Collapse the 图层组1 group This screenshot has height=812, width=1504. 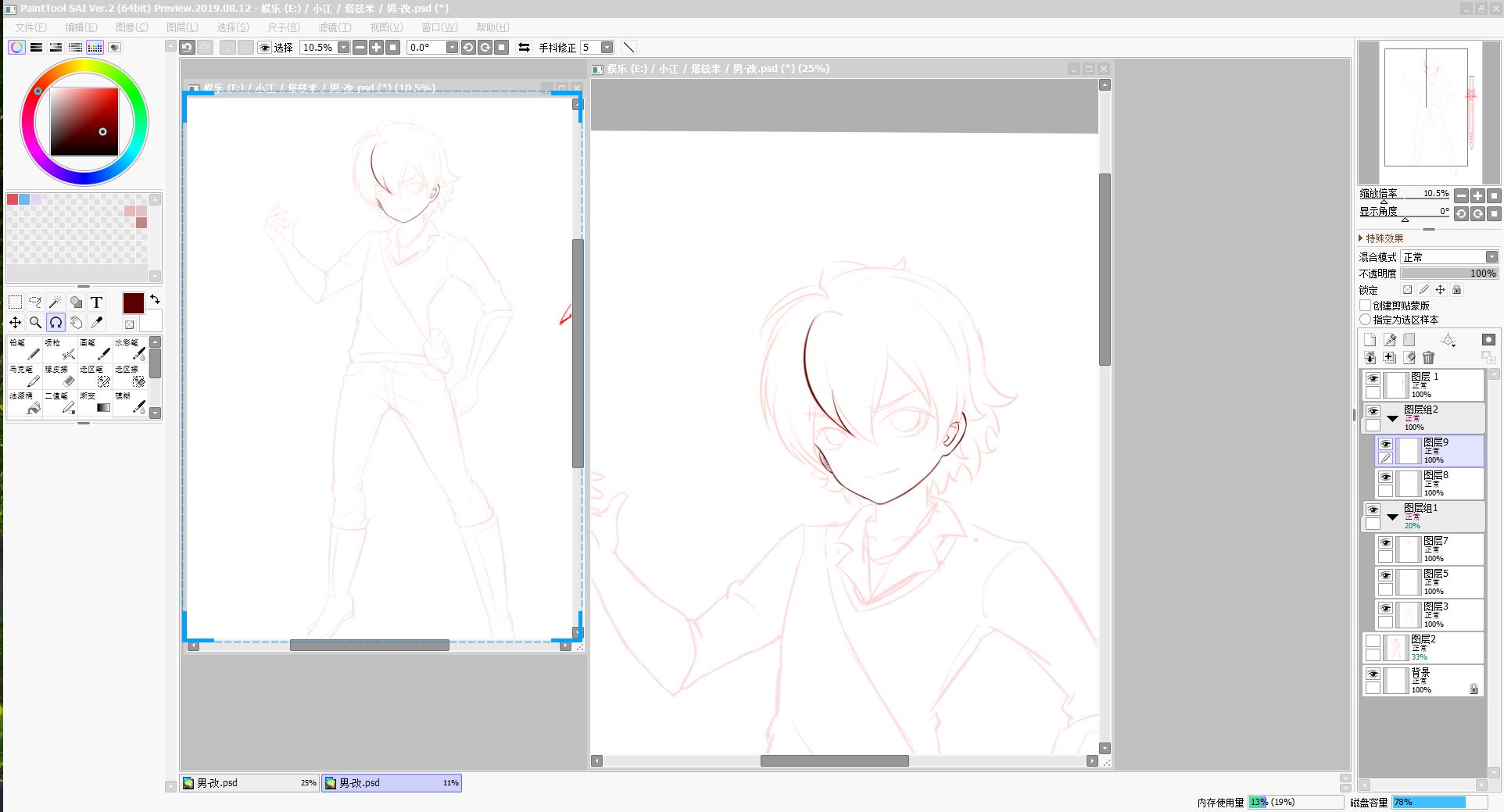pos(1392,517)
